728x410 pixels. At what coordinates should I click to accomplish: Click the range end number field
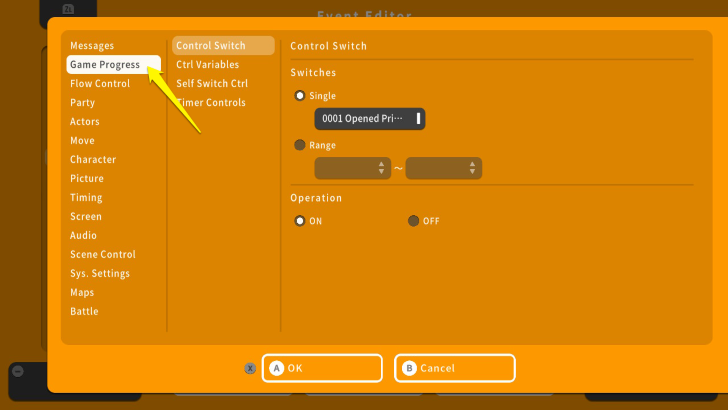[444, 168]
